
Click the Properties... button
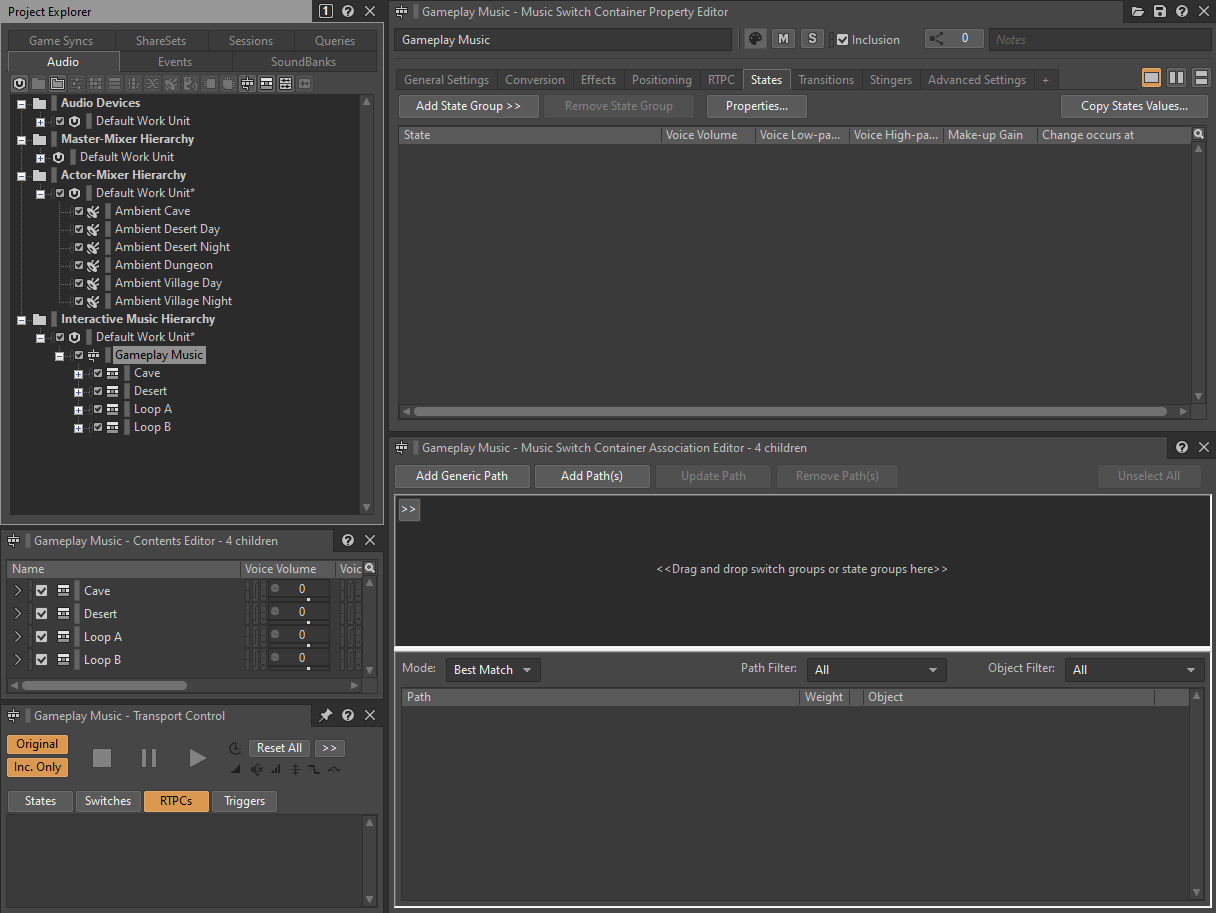[x=757, y=106]
